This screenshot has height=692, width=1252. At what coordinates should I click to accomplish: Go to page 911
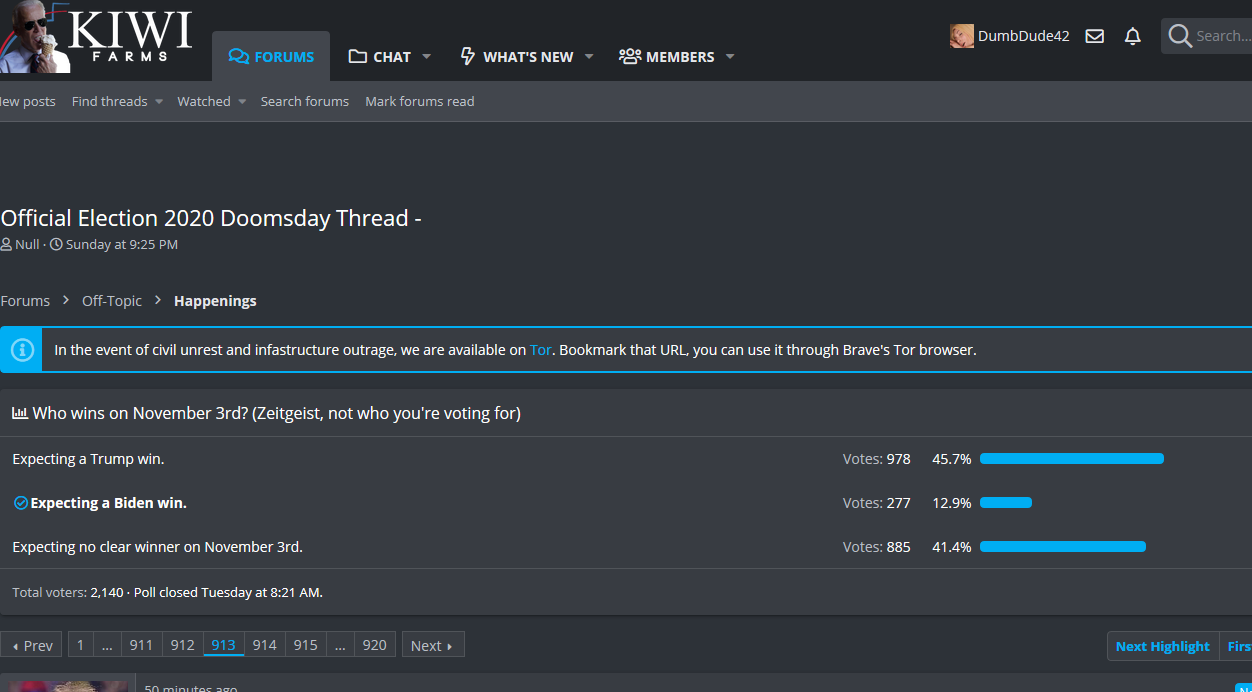pos(141,645)
